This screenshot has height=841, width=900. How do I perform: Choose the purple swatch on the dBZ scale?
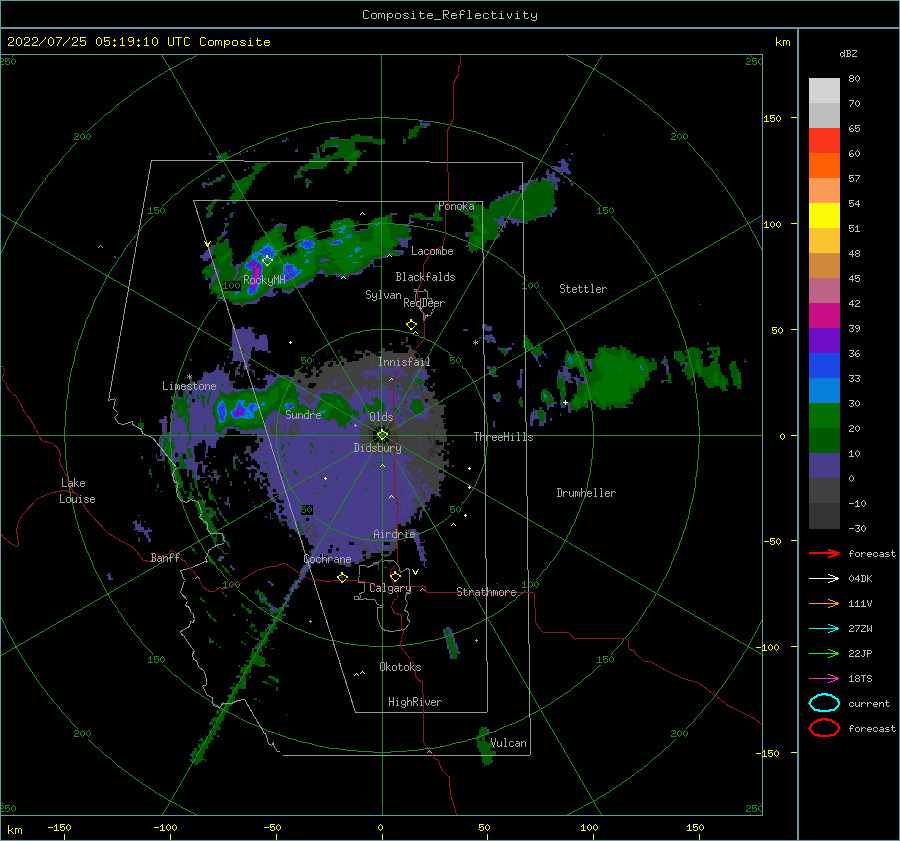[824, 340]
